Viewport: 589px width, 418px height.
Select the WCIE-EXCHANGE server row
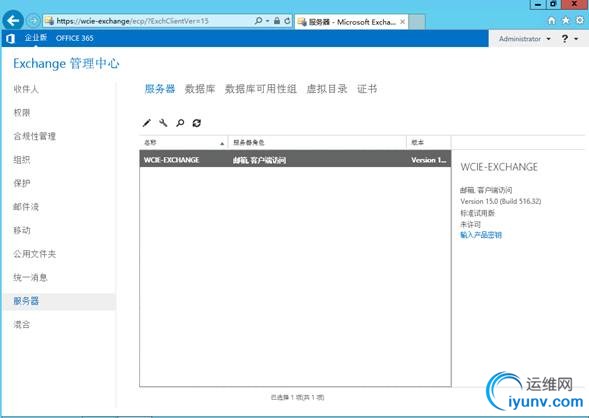[x=295, y=160]
